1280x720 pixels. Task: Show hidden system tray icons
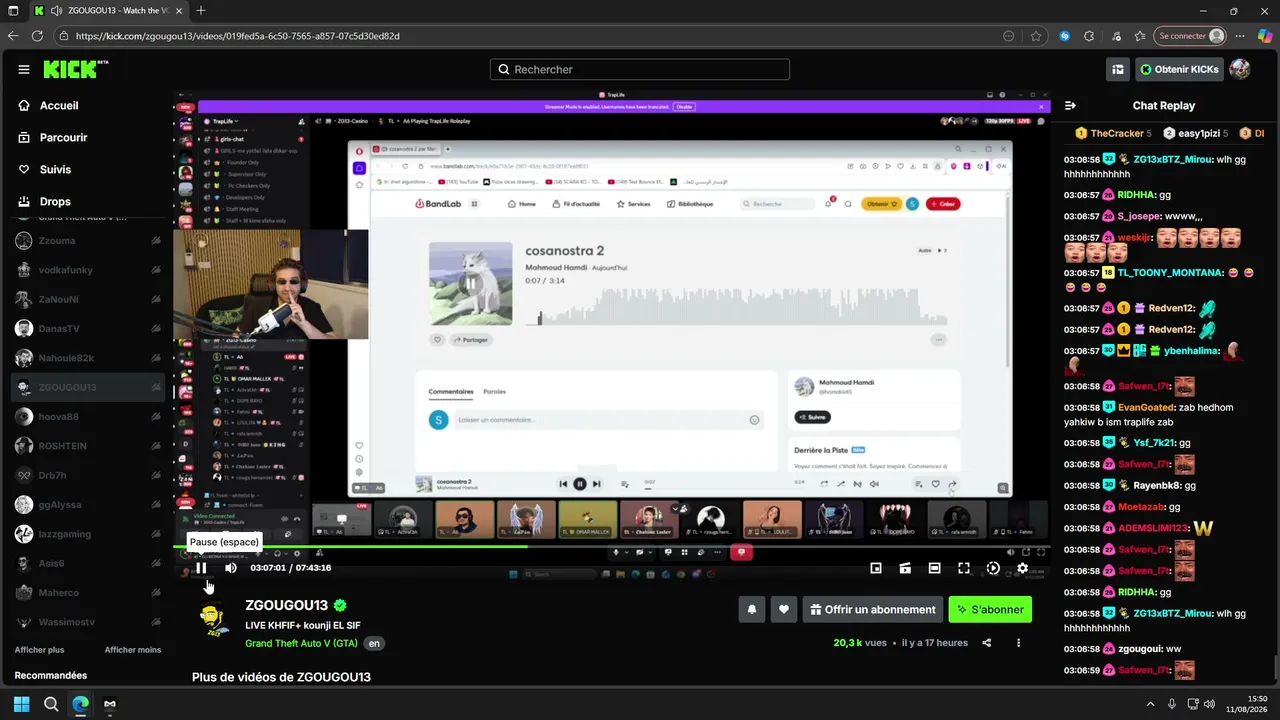(1151, 704)
